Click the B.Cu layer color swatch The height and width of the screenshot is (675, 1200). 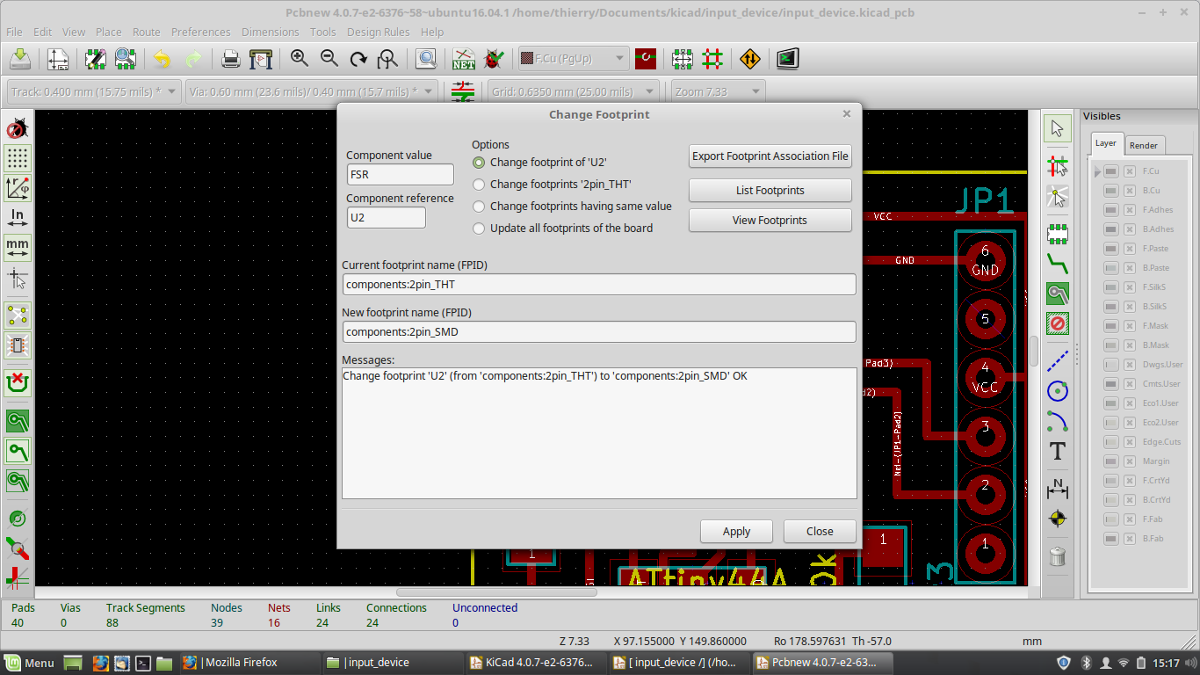click(x=1111, y=191)
